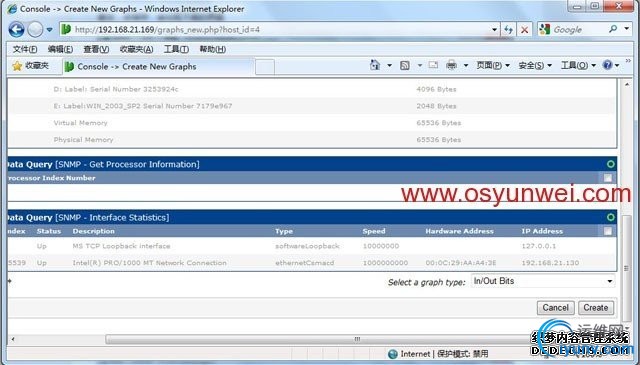
Task: Click the vertical scrollbar thumb
Action: pyautogui.click(x=626, y=268)
